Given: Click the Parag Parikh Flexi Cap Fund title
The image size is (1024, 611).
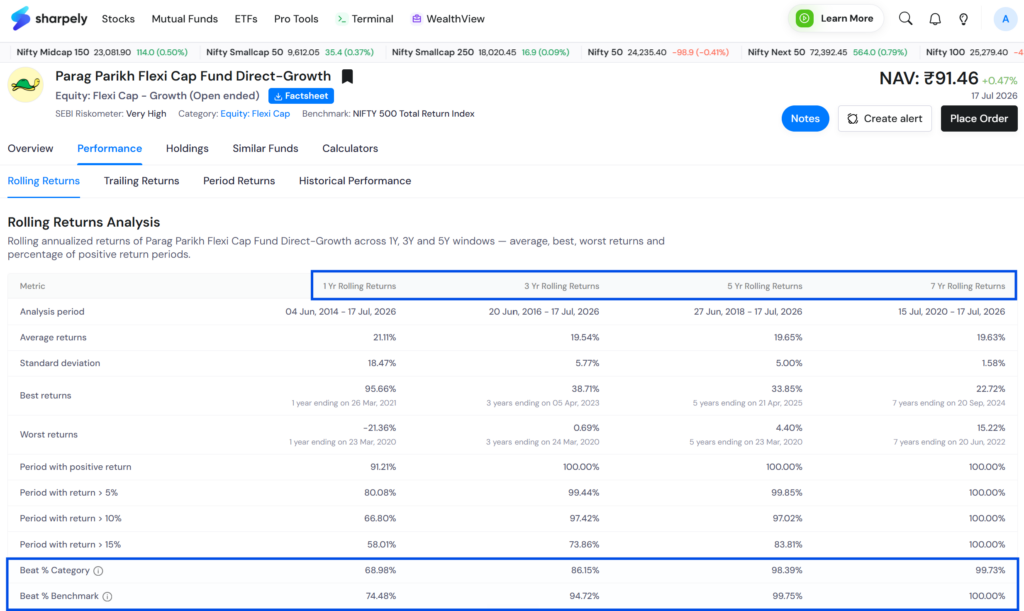Looking at the screenshot, I should click(x=193, y=76).
